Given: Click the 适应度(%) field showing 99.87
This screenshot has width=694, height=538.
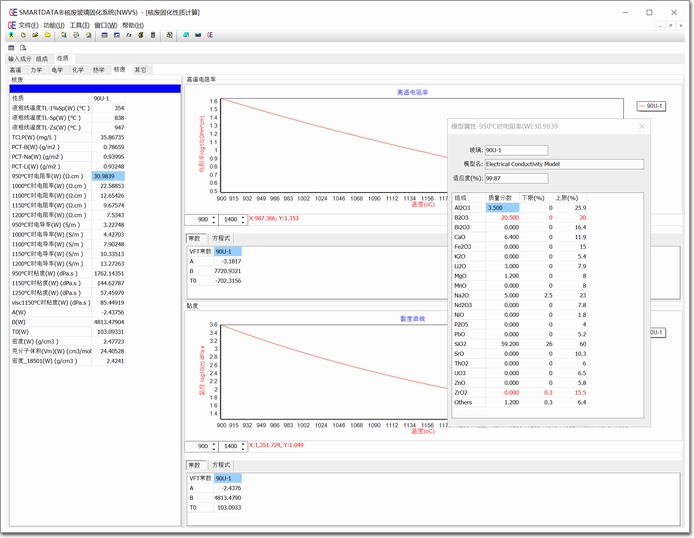Looking at the screenshot, I should click(515, 177).
